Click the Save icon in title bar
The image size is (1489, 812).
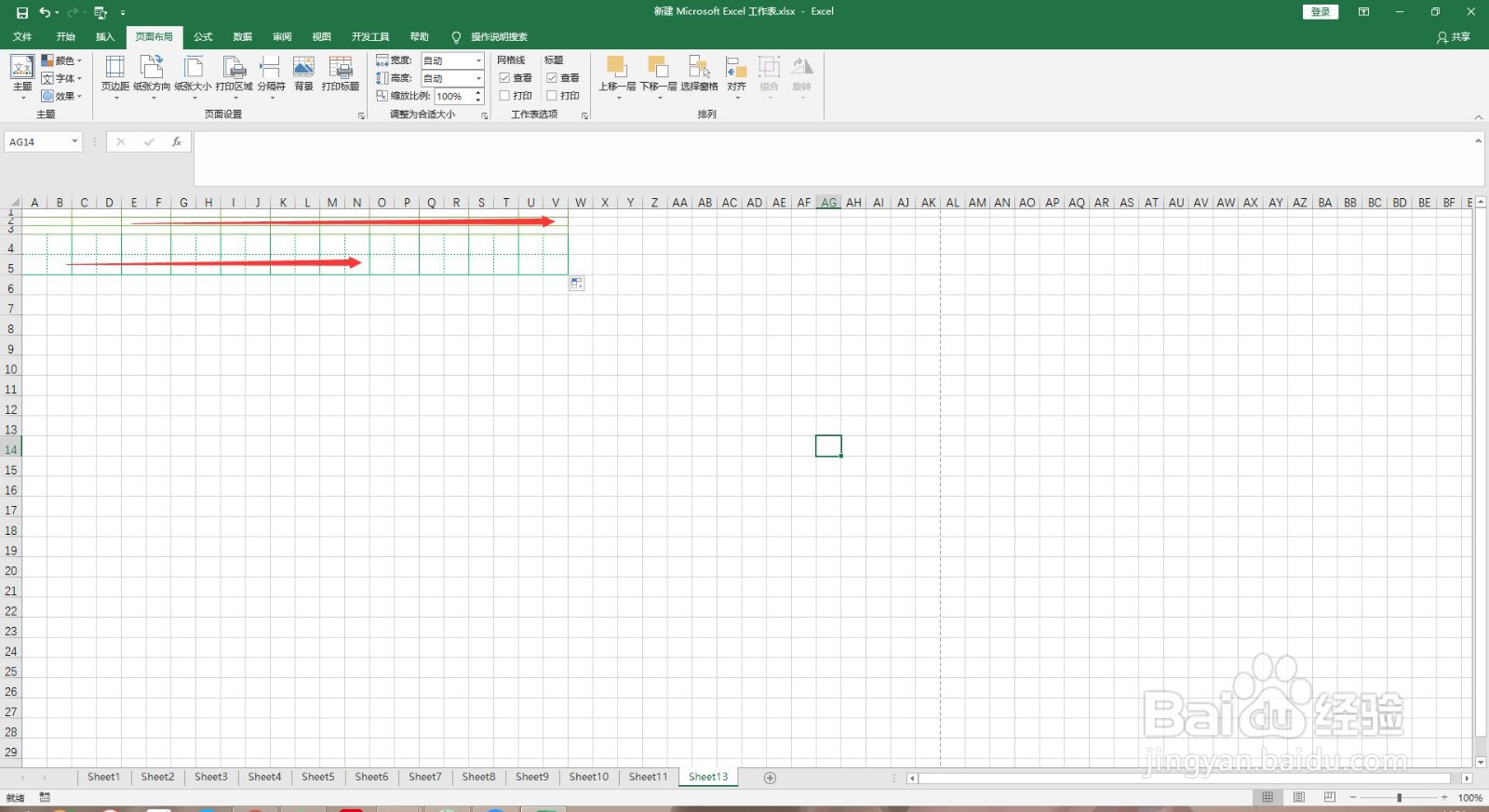coord(22,12)
